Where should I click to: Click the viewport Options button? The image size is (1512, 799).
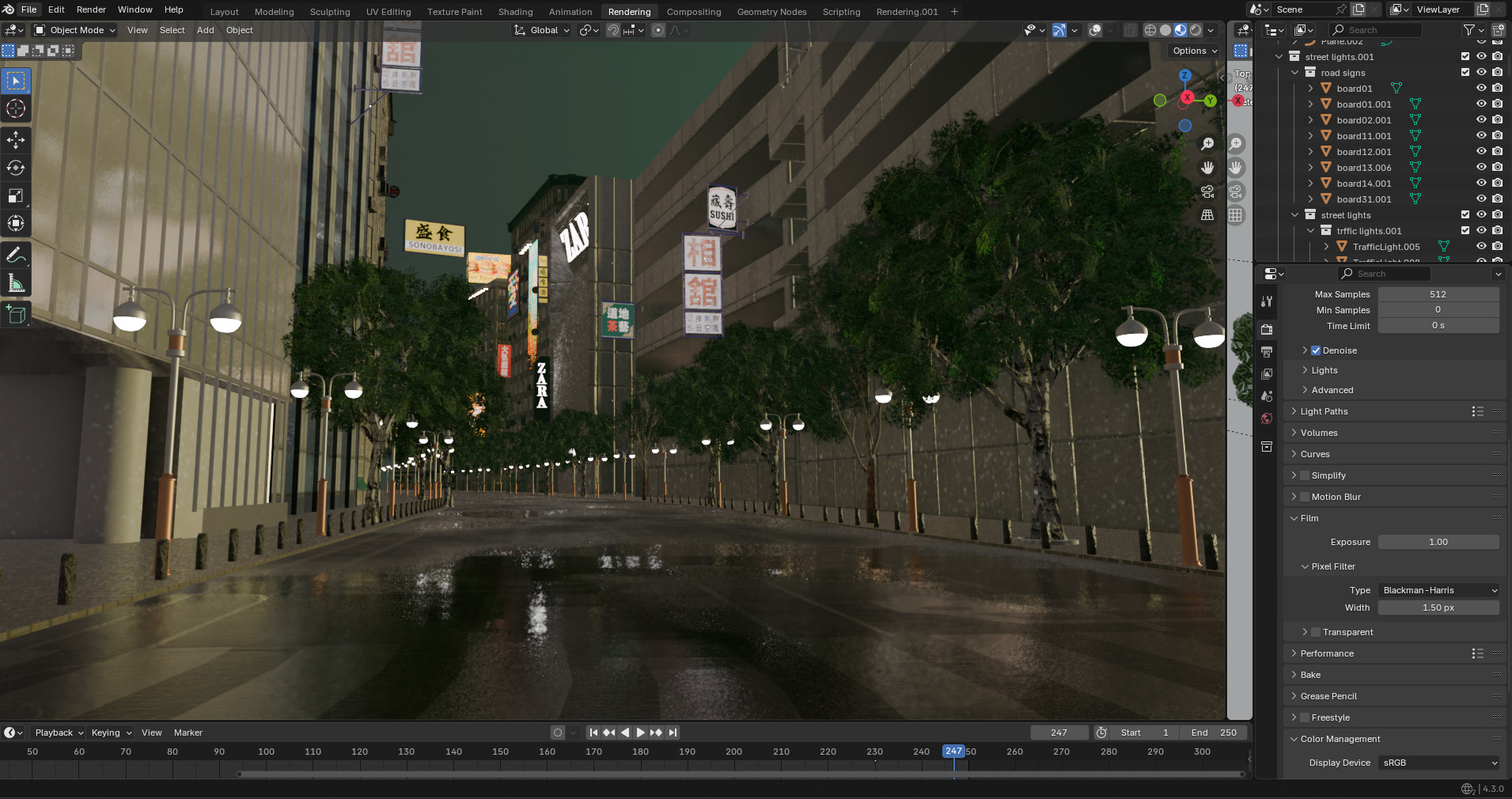(x=1194, y=51)
